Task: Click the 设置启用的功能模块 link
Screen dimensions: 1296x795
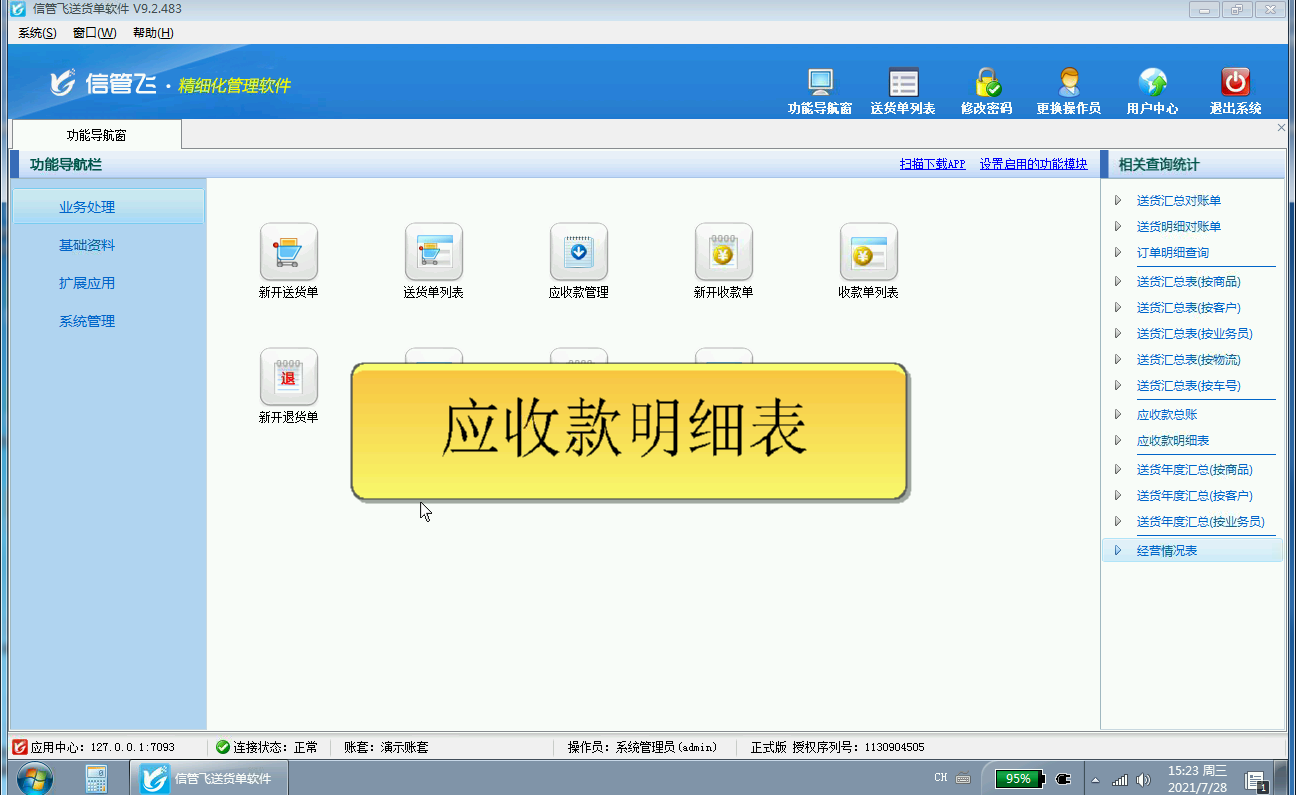Action: click(1033, 165)
